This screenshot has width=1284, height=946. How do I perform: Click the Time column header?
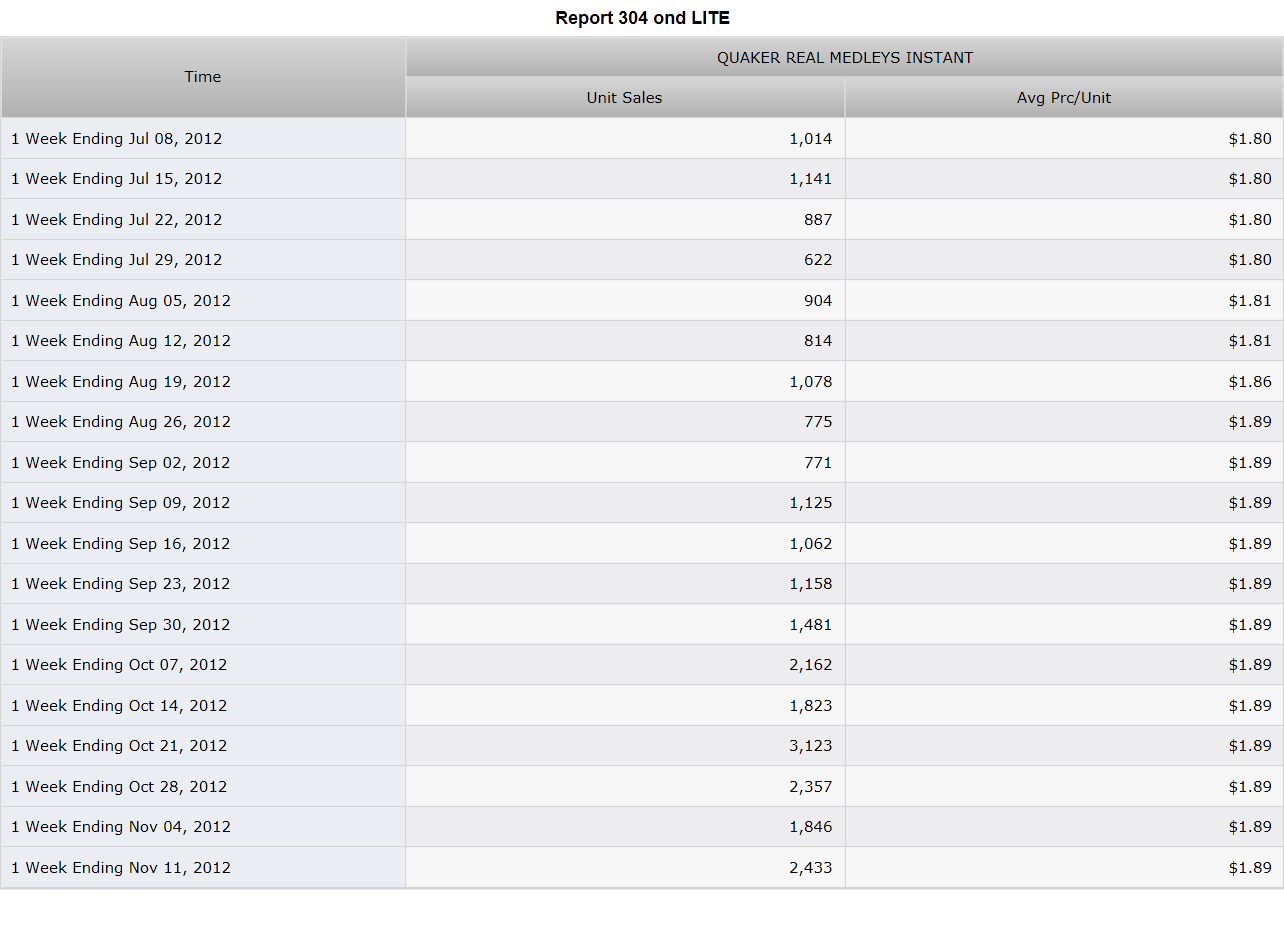(x=203, y=77)
